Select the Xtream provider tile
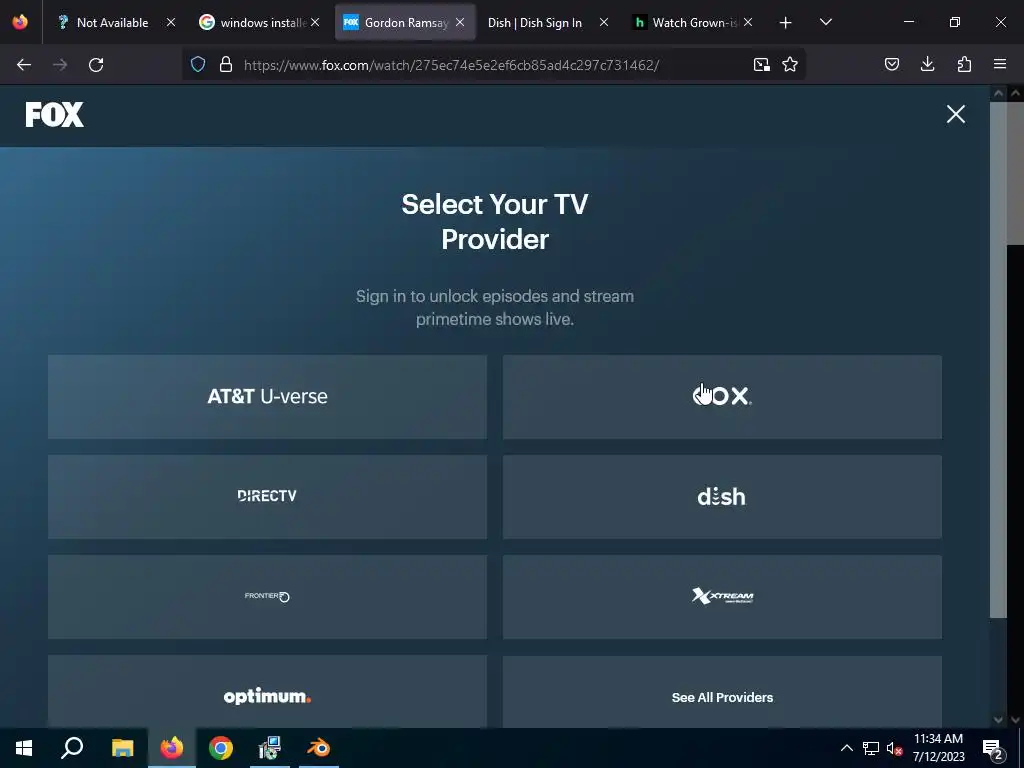Image resolution: width=1024 pixels, height=768 pixels. [x=722, y=596]
